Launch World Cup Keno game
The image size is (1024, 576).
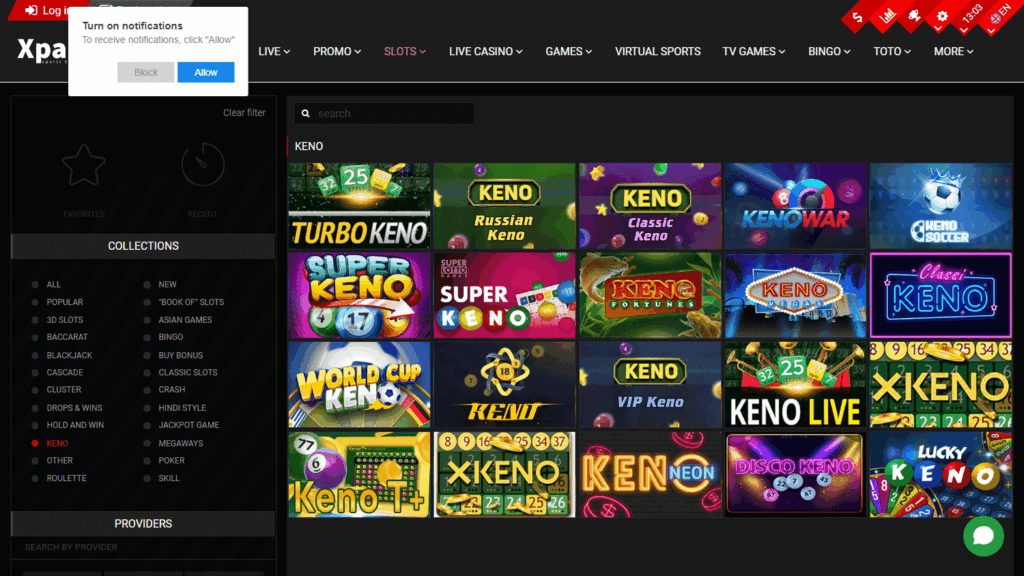[359, 385]
